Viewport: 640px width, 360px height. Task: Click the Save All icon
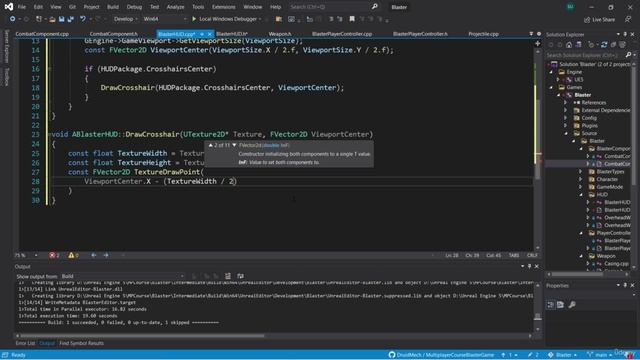[71, 19]
